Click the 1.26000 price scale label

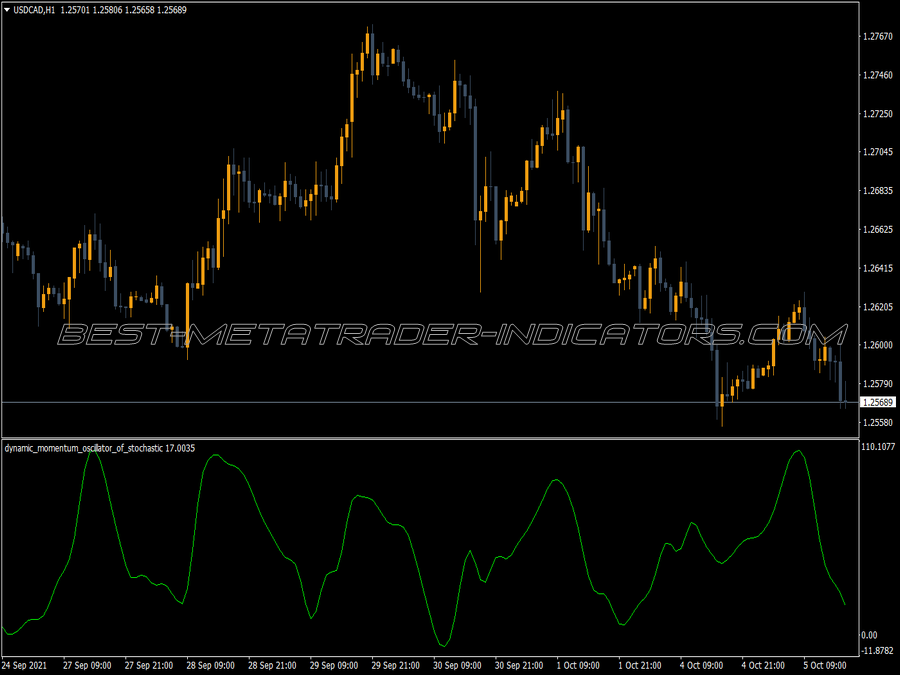click(x=878, y=345)
